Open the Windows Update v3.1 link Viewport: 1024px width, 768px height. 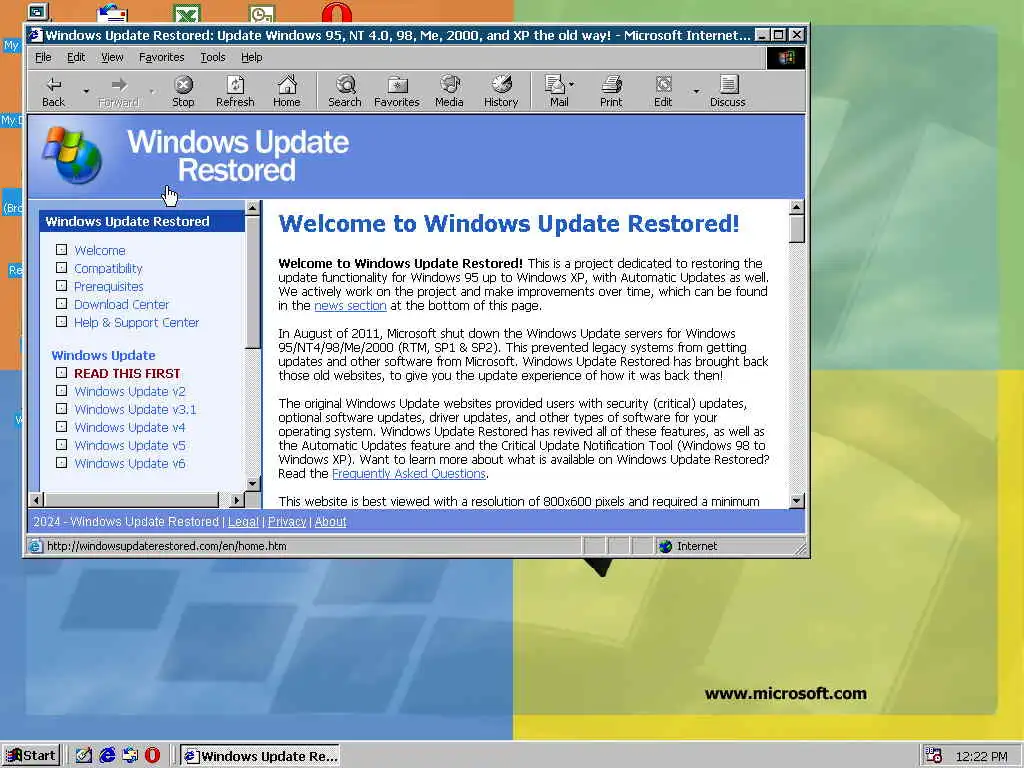(x=135, y=409)
